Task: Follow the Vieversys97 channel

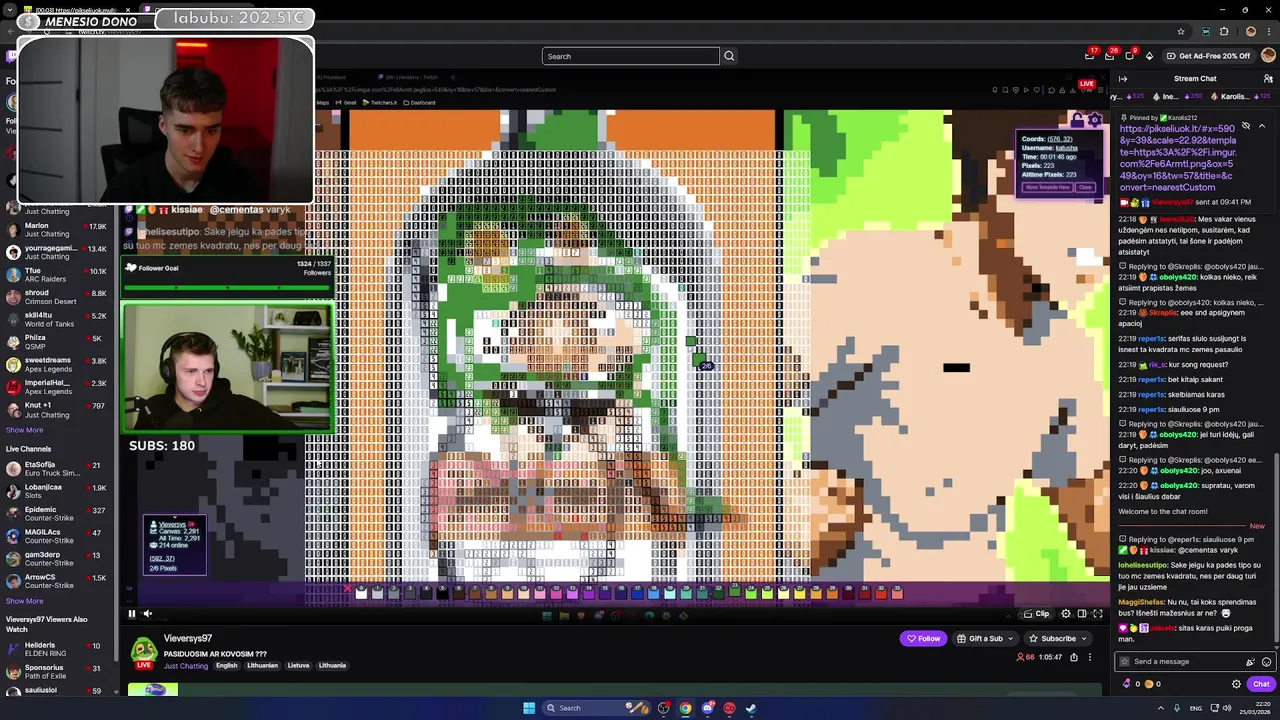Action: (x=923, y=638)
